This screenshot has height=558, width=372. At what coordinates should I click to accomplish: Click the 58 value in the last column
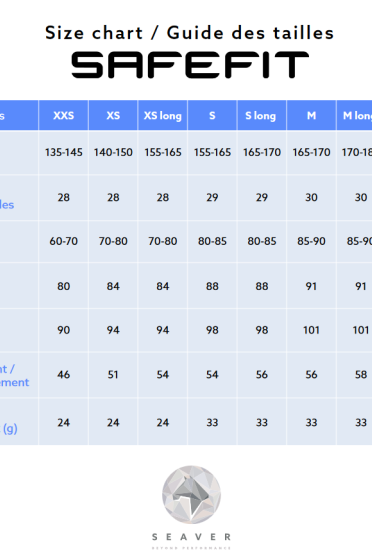coord(361,375)
